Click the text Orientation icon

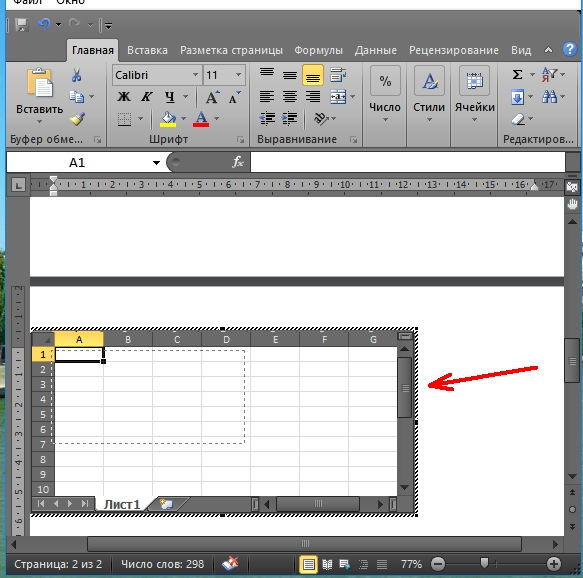coord(321,119)
